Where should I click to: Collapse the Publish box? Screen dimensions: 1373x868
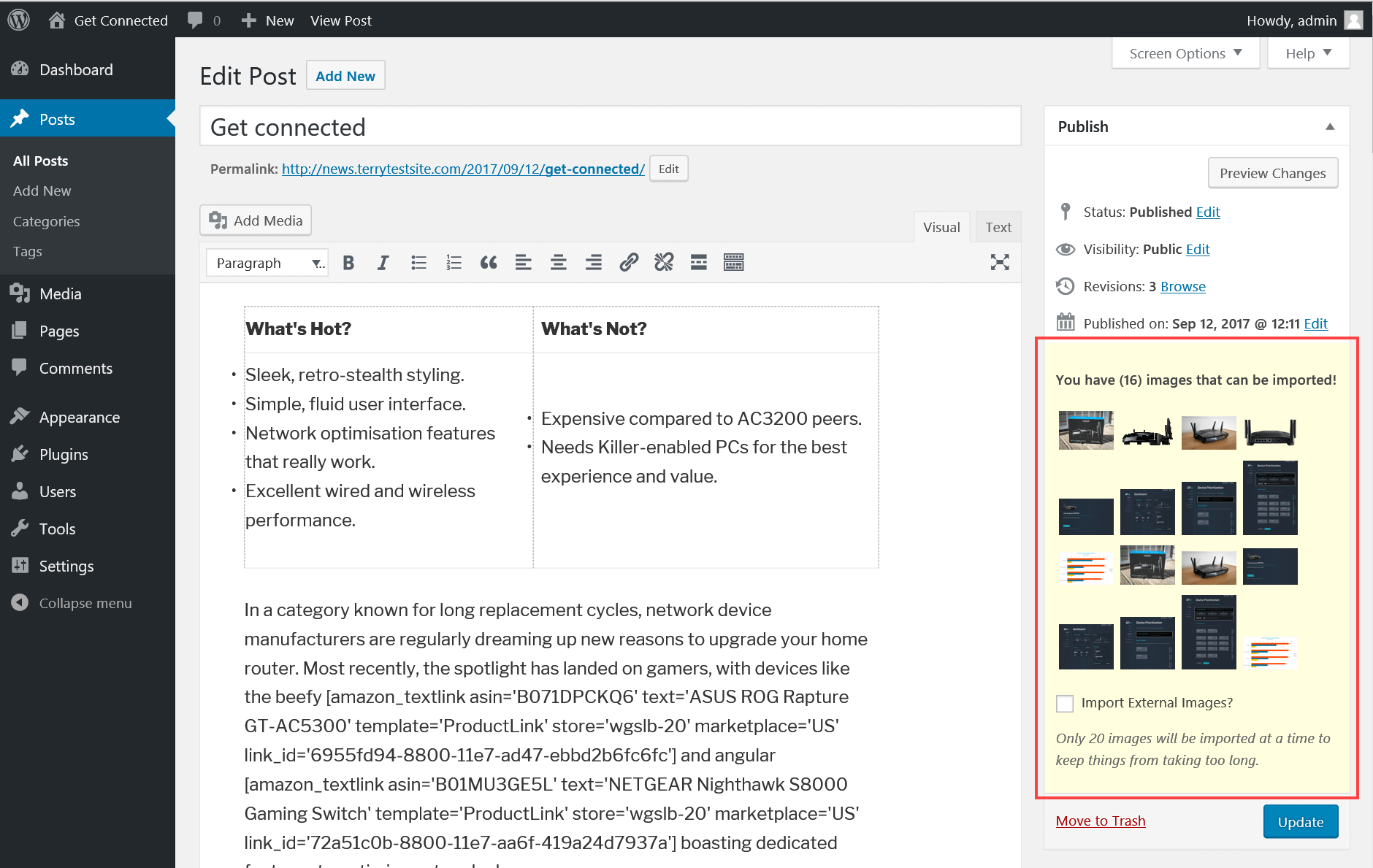coord(1330,126)
